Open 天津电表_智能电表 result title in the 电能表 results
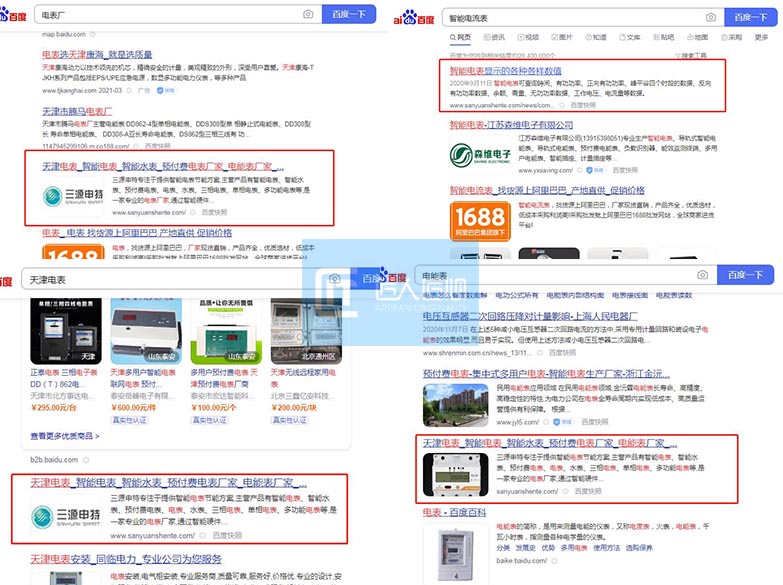The image size is (783, 585). tap(550, 443)
